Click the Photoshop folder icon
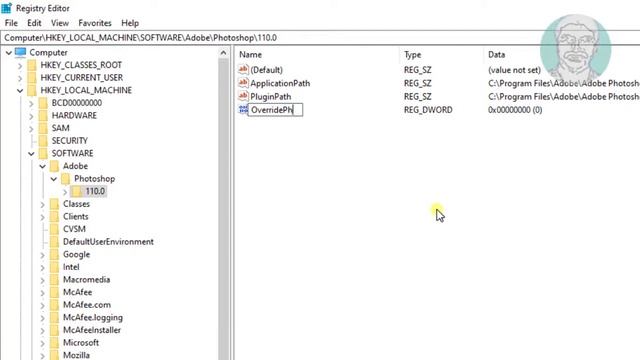Image resolution: width=640 pixels, height=360 pixels. pyautogui.click(x=65, y=179)
